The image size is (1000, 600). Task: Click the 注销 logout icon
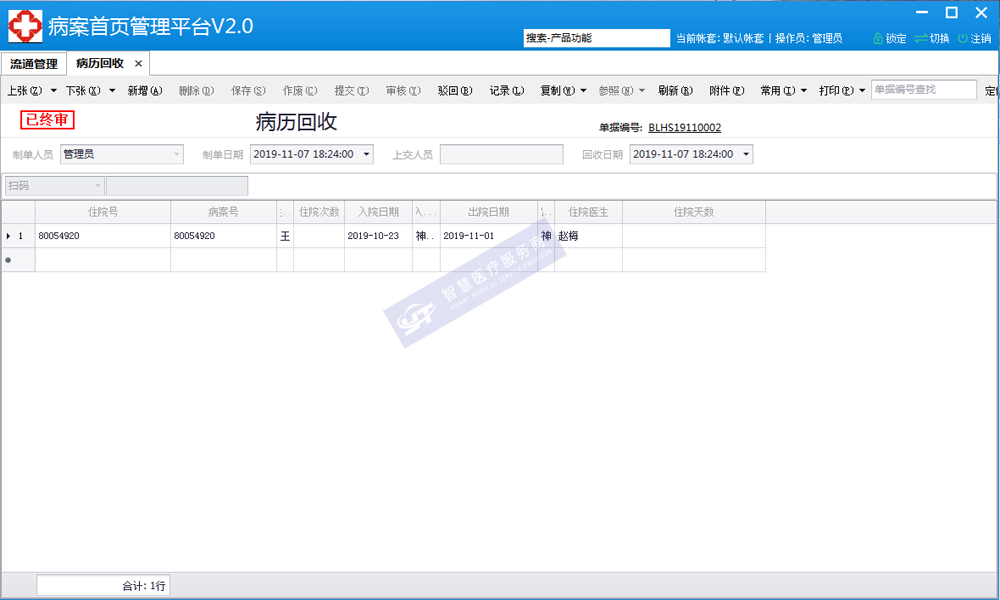[963, 38]
